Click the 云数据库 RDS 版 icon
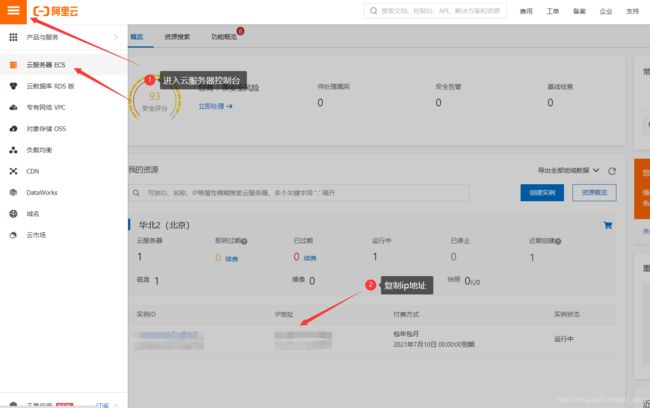Image resolution: width=650 pixels, height=408 pixels. click(x=13, y=86)
